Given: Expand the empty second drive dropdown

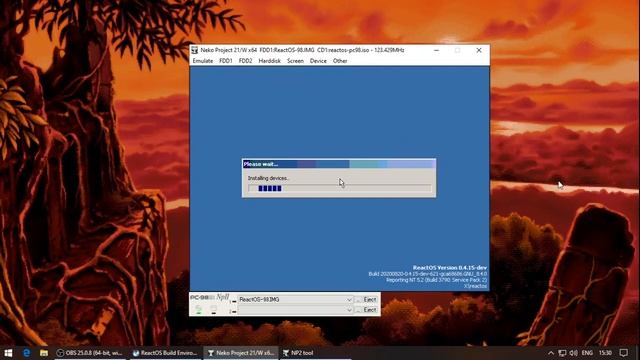Looking at the screenshot, I should tap(349, 310).
